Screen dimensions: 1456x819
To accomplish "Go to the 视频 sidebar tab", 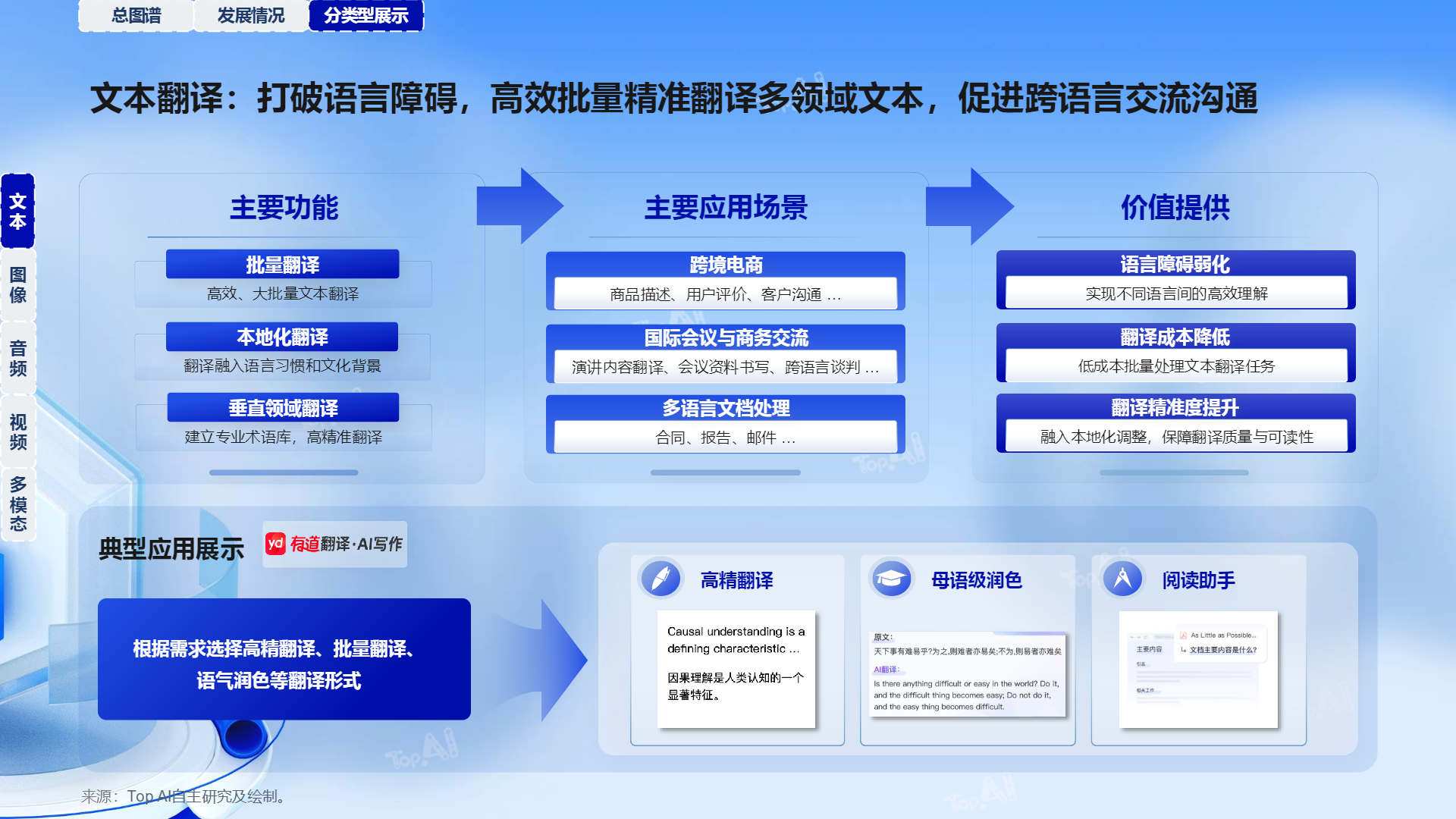I will 18,432.
